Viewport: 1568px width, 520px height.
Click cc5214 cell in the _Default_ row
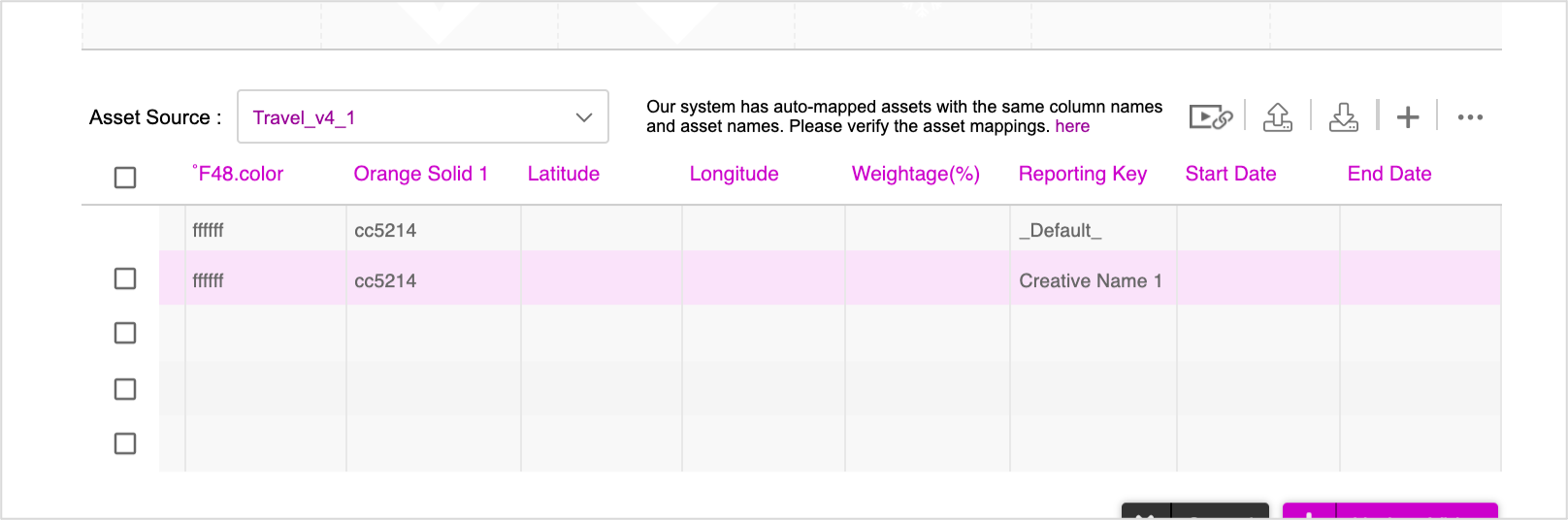click(434, 230)
